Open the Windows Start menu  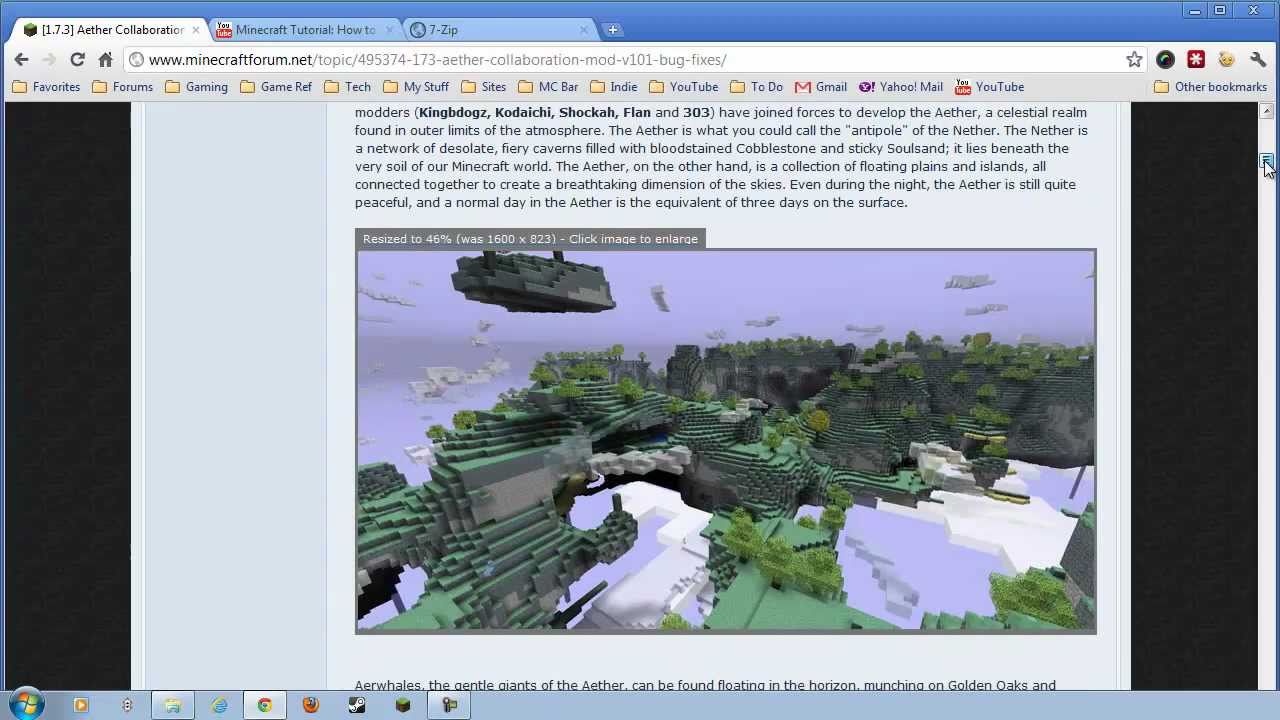coord(27,705)
